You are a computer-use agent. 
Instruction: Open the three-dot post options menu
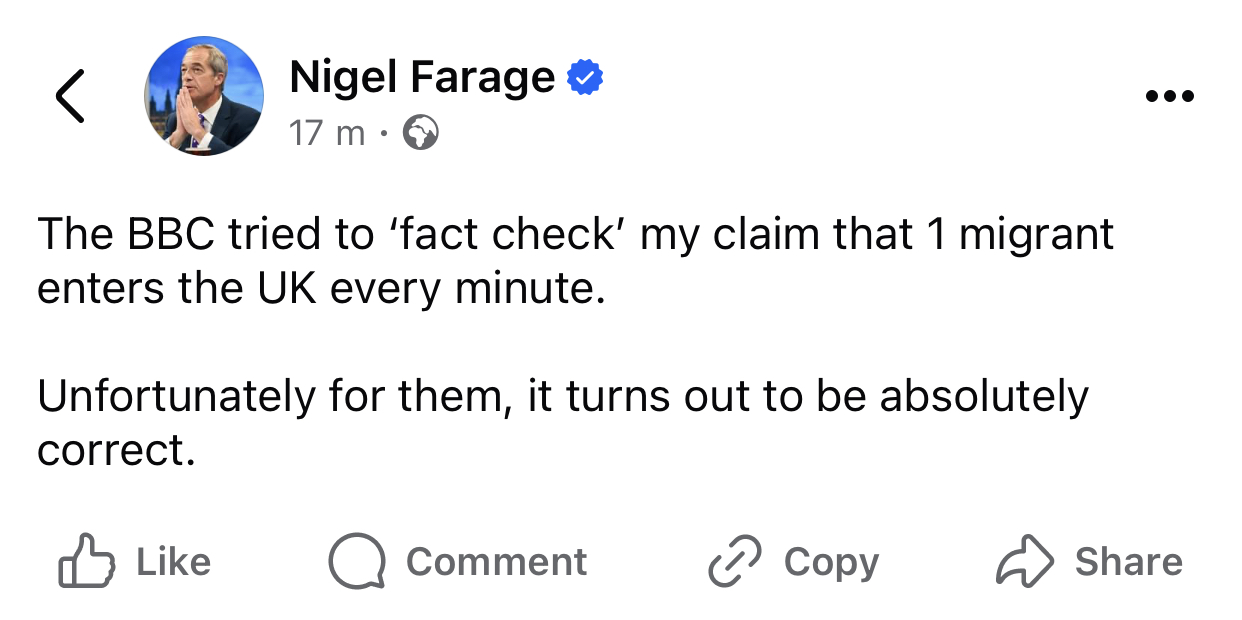pyautogui.click(x=1169, y=97)
